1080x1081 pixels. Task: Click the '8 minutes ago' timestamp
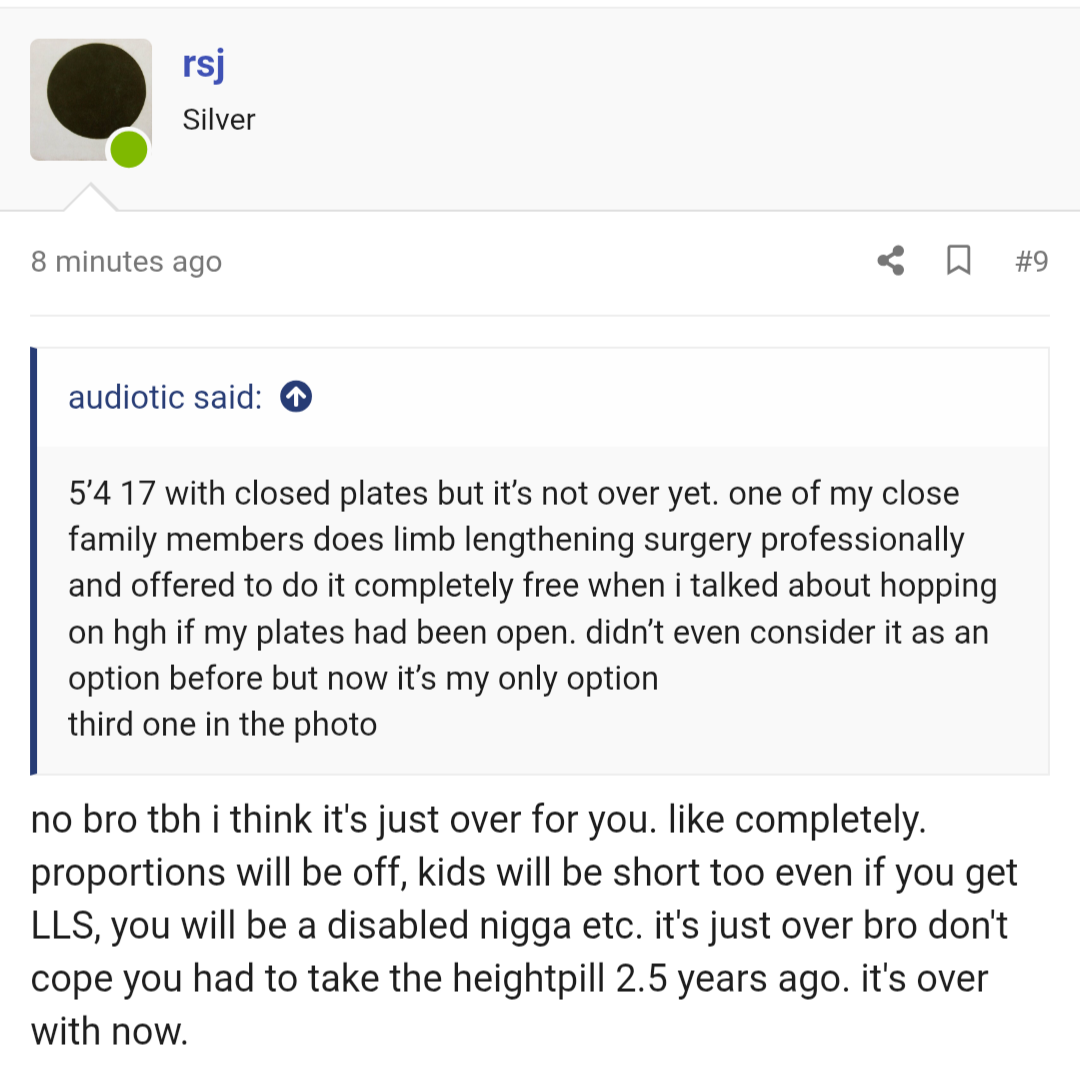pos(126,262)
